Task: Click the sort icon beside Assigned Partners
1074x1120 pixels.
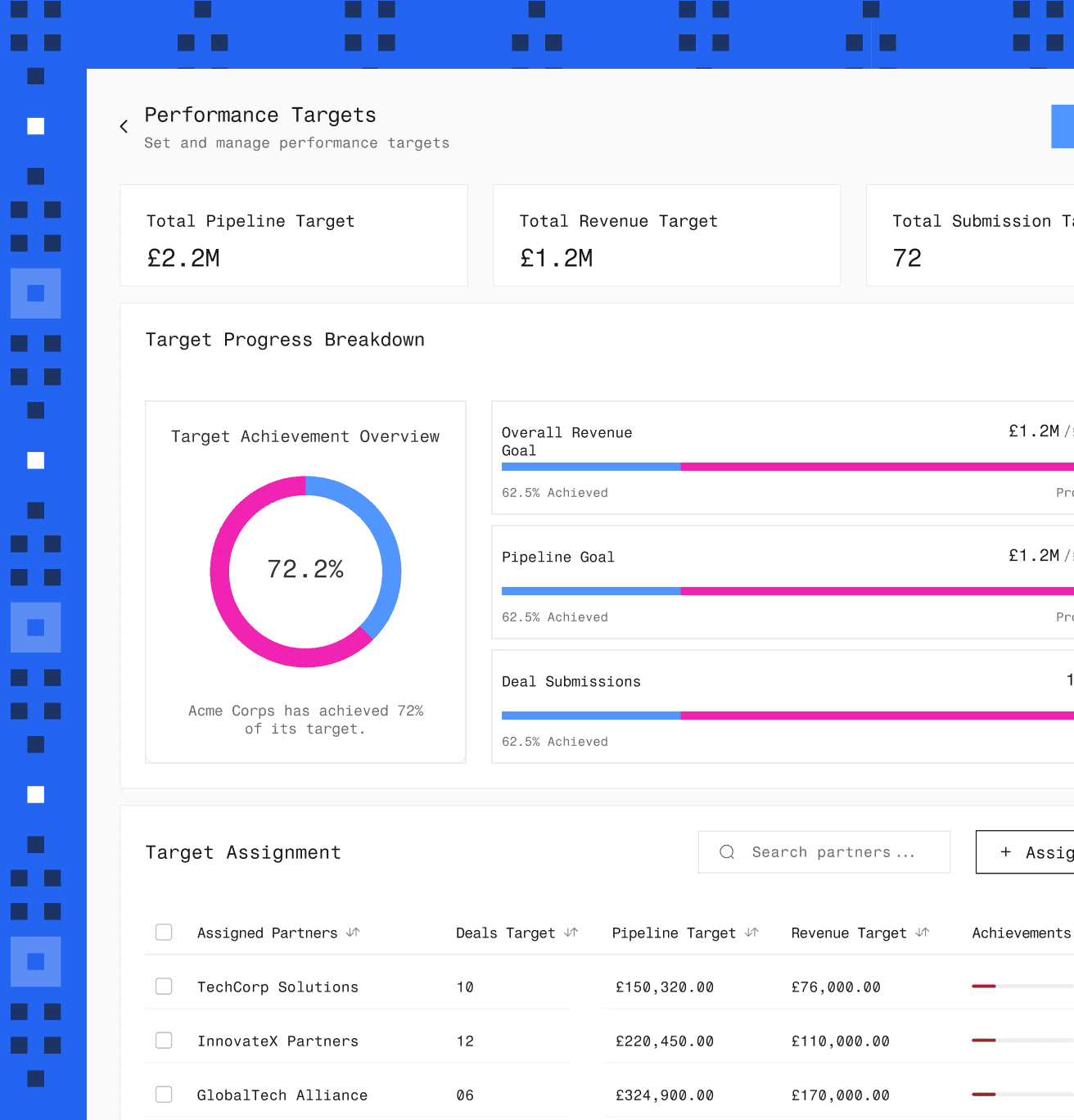Action: (x=353, y=933)
